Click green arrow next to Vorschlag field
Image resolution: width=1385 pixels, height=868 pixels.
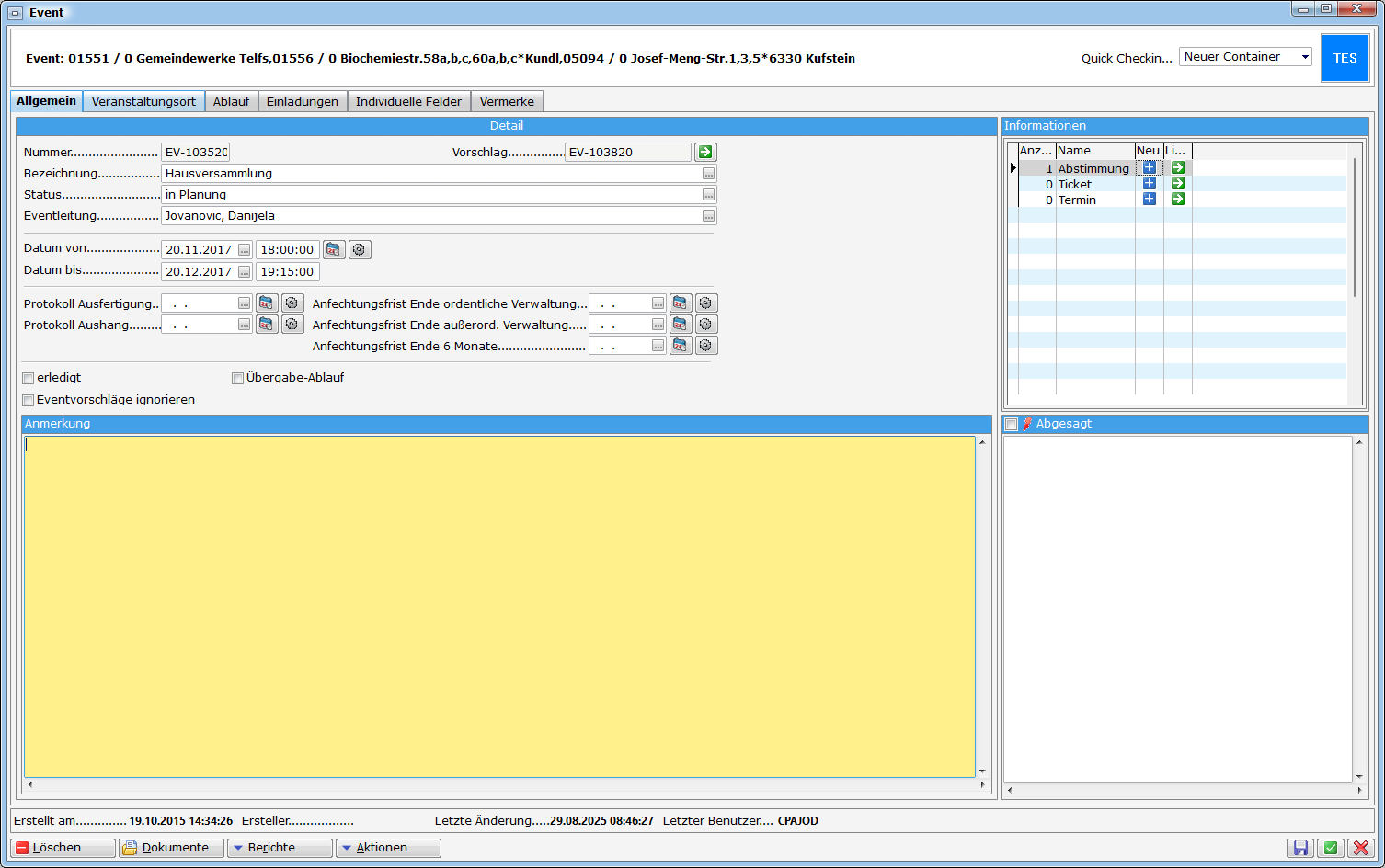pyautogui.click(x=705, y=153)
